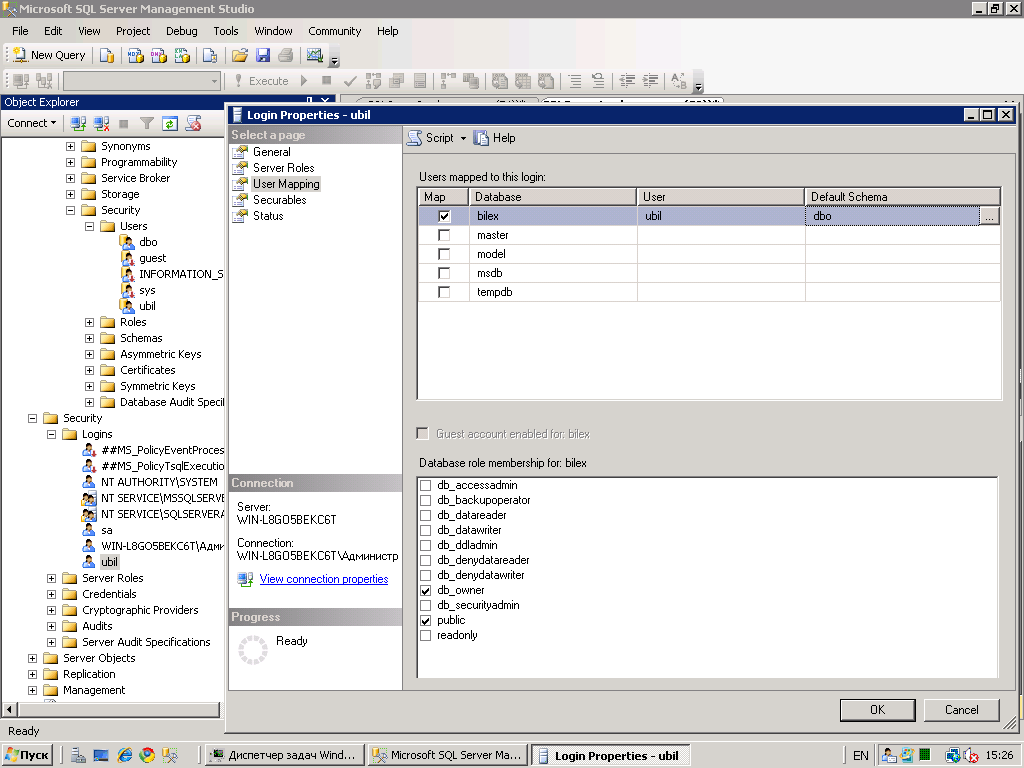Open Help in Login Properties dialog

tap(494, 138)
